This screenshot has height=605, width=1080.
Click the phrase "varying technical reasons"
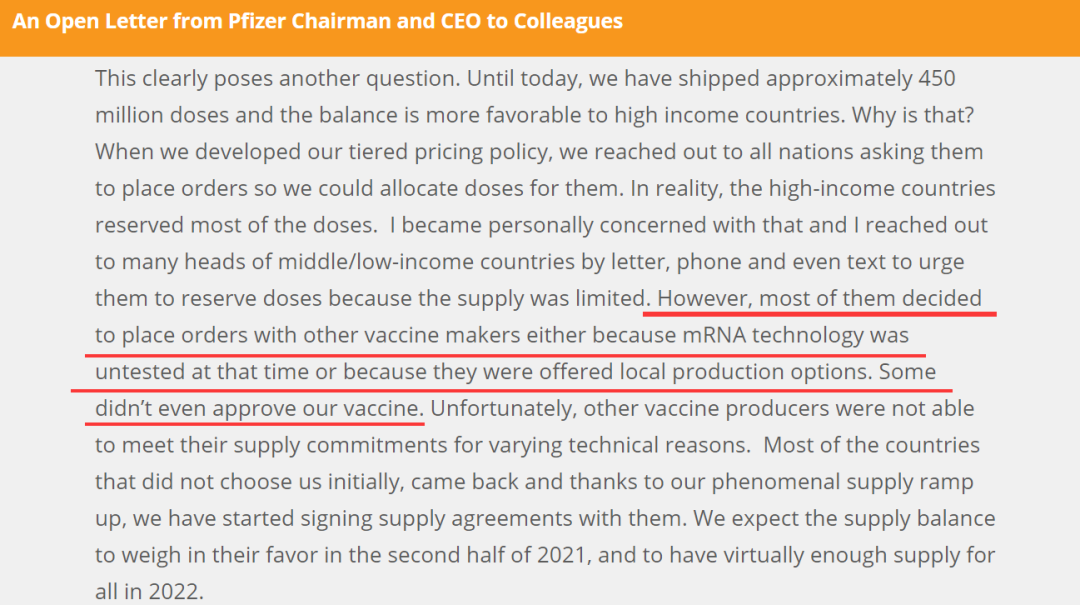[x=629, y=445]
